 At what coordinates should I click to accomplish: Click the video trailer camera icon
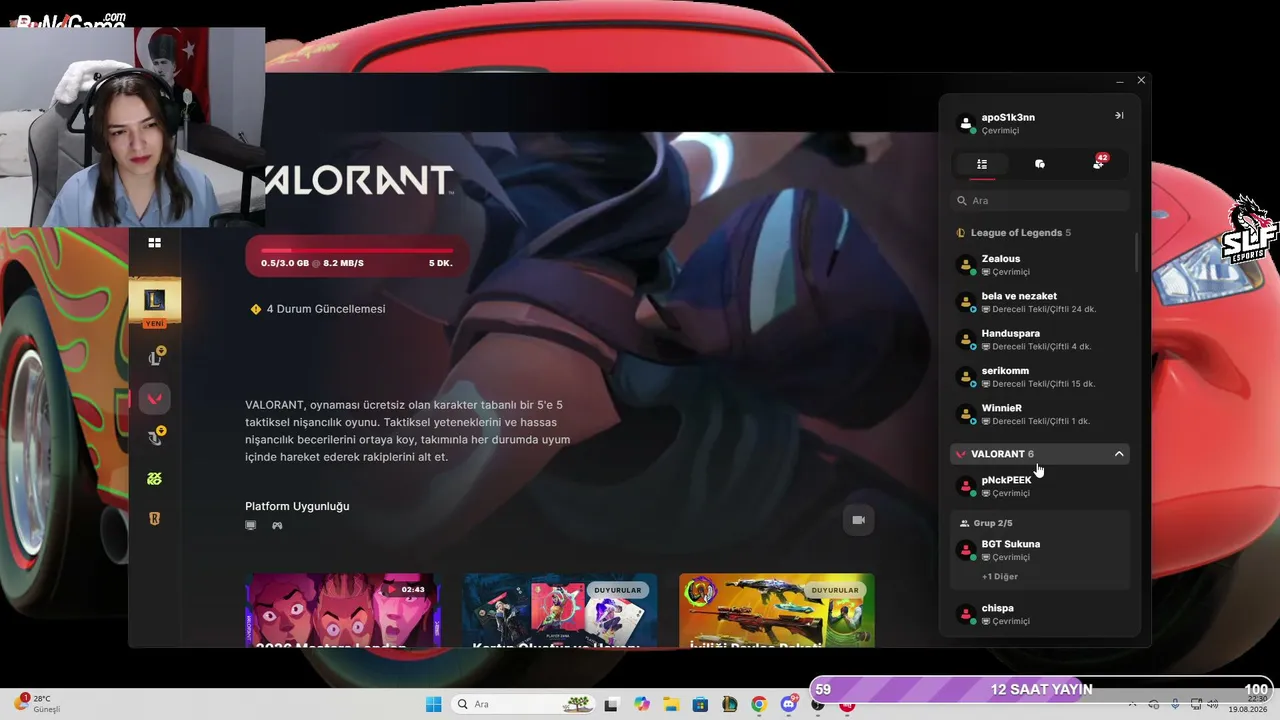coord(858,520)
